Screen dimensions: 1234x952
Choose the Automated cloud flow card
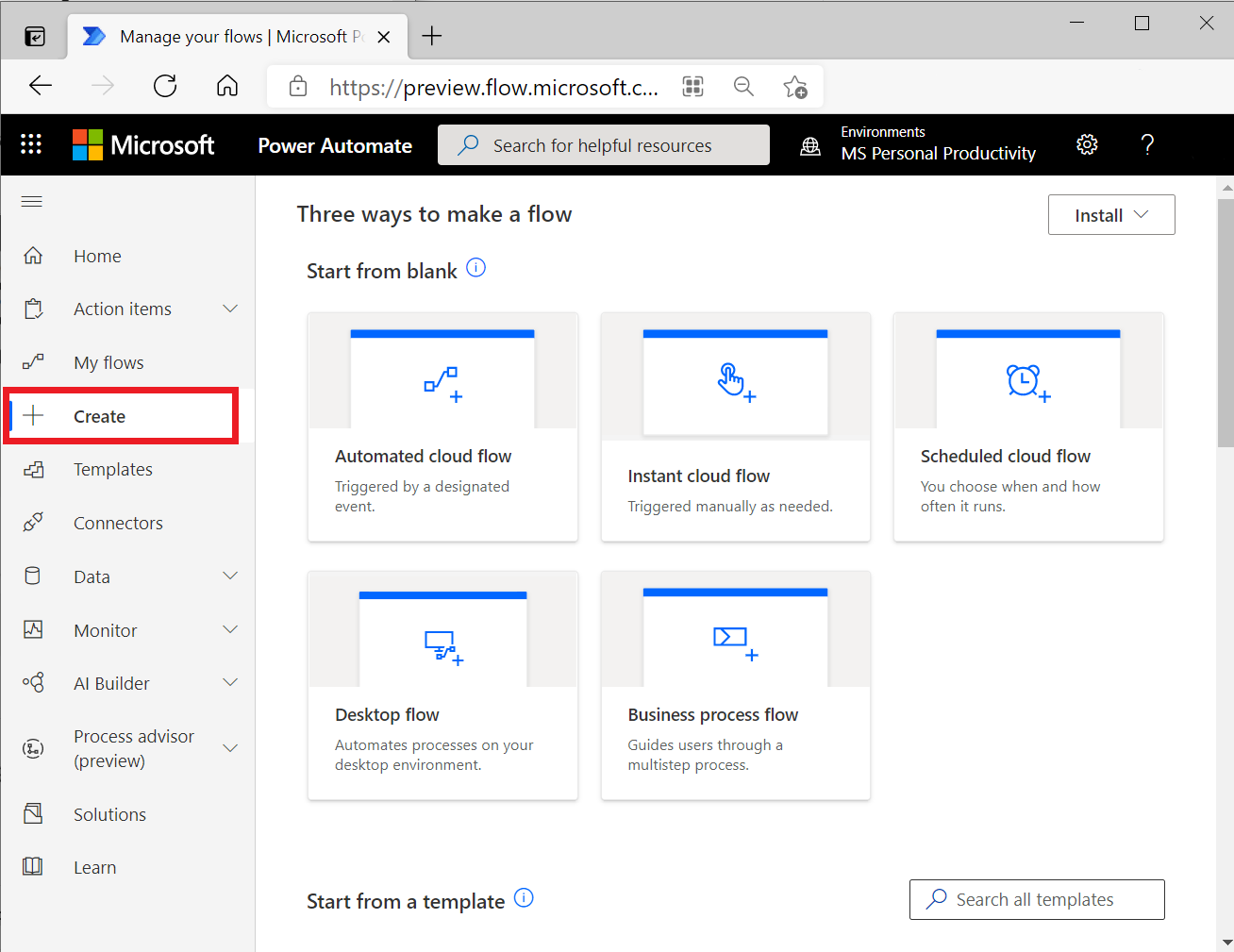coord(442,426)
